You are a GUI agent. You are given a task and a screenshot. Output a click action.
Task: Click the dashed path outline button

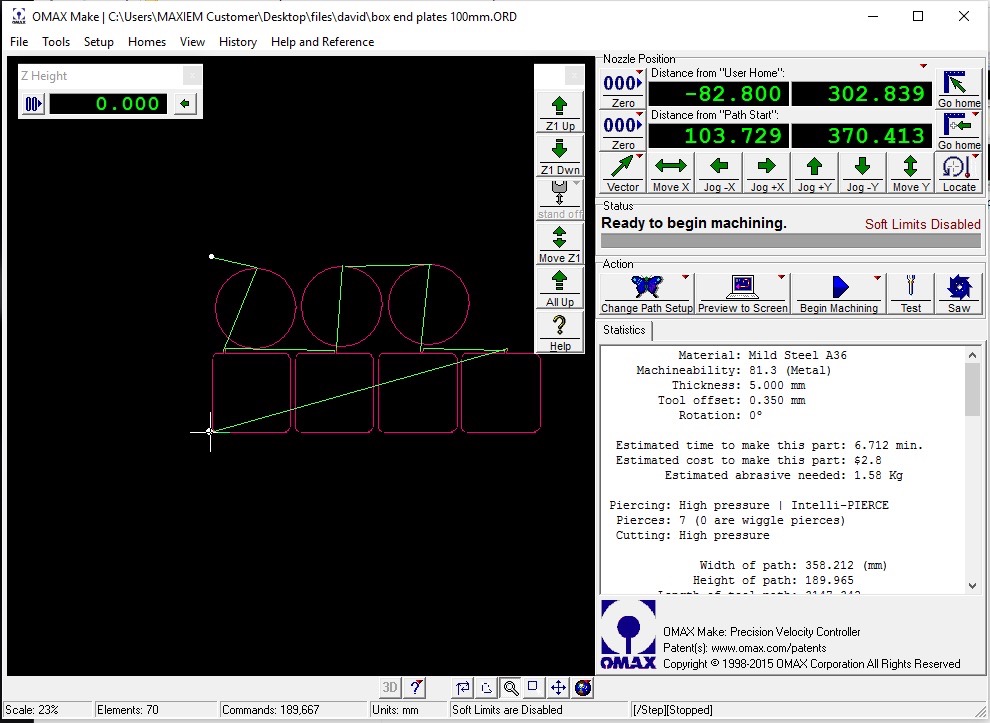487,688
